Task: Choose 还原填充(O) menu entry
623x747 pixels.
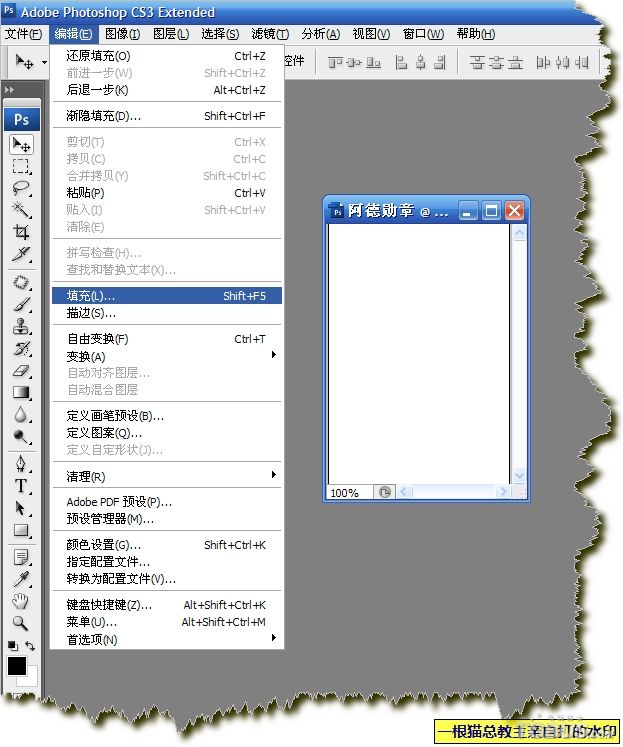Action: point(167,56)
